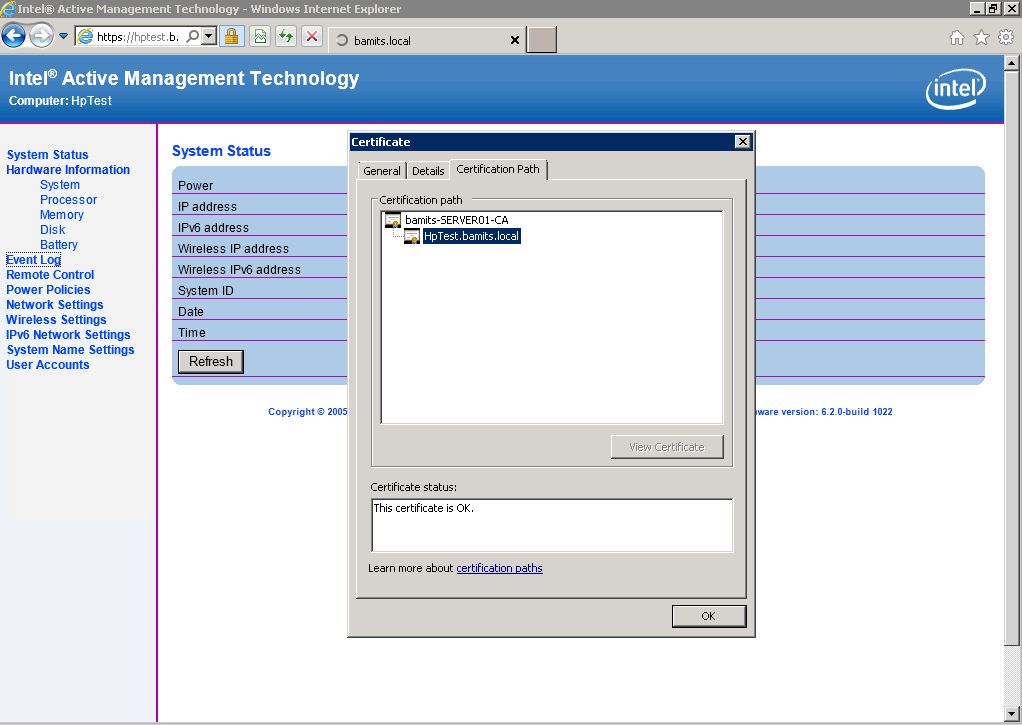Open the Tools gear icon
The image size is (1022, 725).
pyautogui.click(x=1006, y=37)
